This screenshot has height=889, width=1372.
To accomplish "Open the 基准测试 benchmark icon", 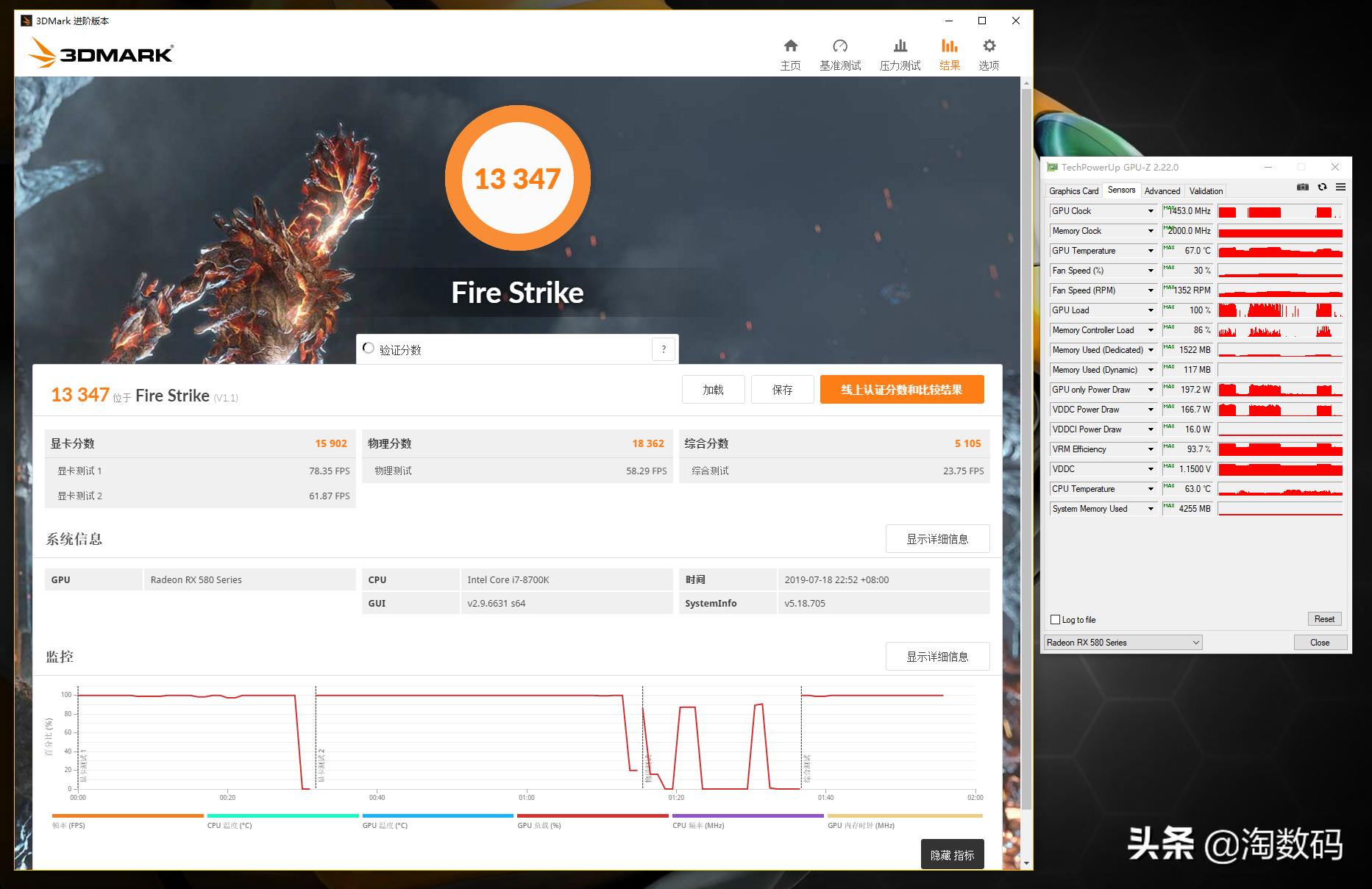I will (x=840, y=52).
